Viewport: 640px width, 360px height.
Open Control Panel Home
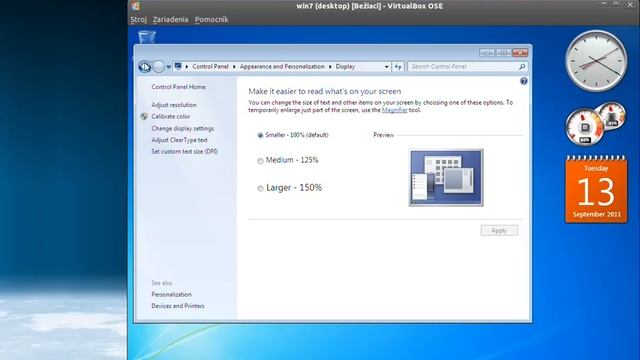[178, 87]
